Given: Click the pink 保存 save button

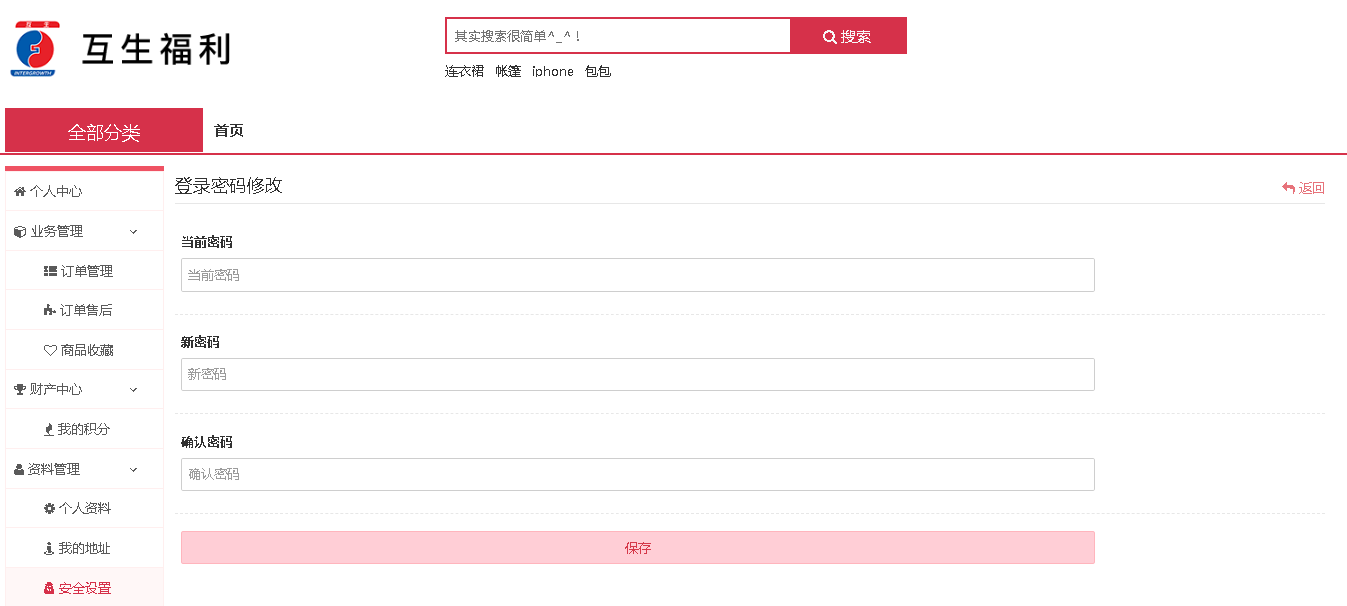Looking at the screenshot, I should [638, 547].
